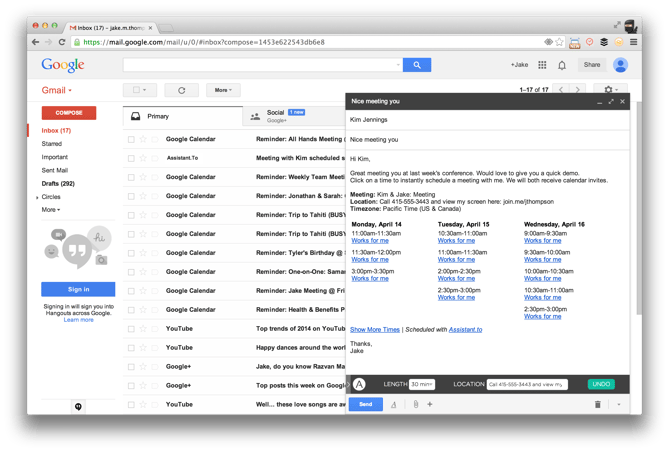669x452 pixels.
Task: Open the notifications bell
Action: [562, 65]
